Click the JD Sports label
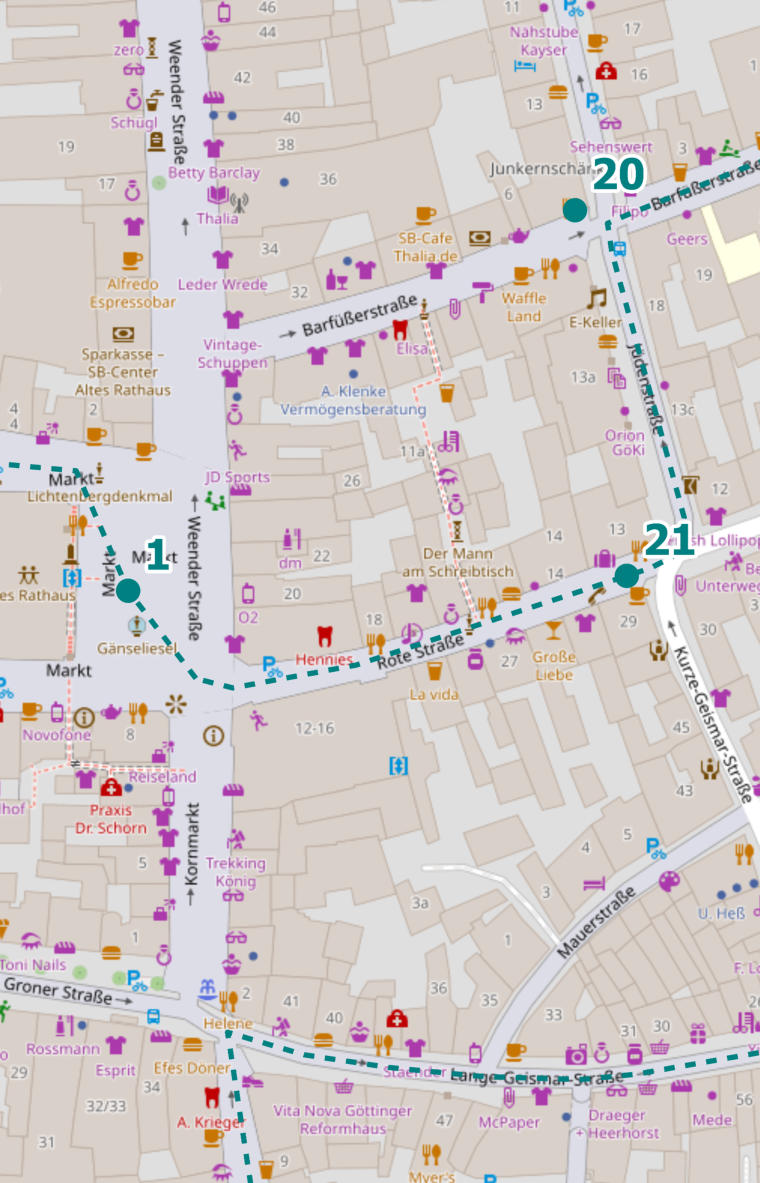Screen dimensions: 760x1183 click(x=237, y=477)
